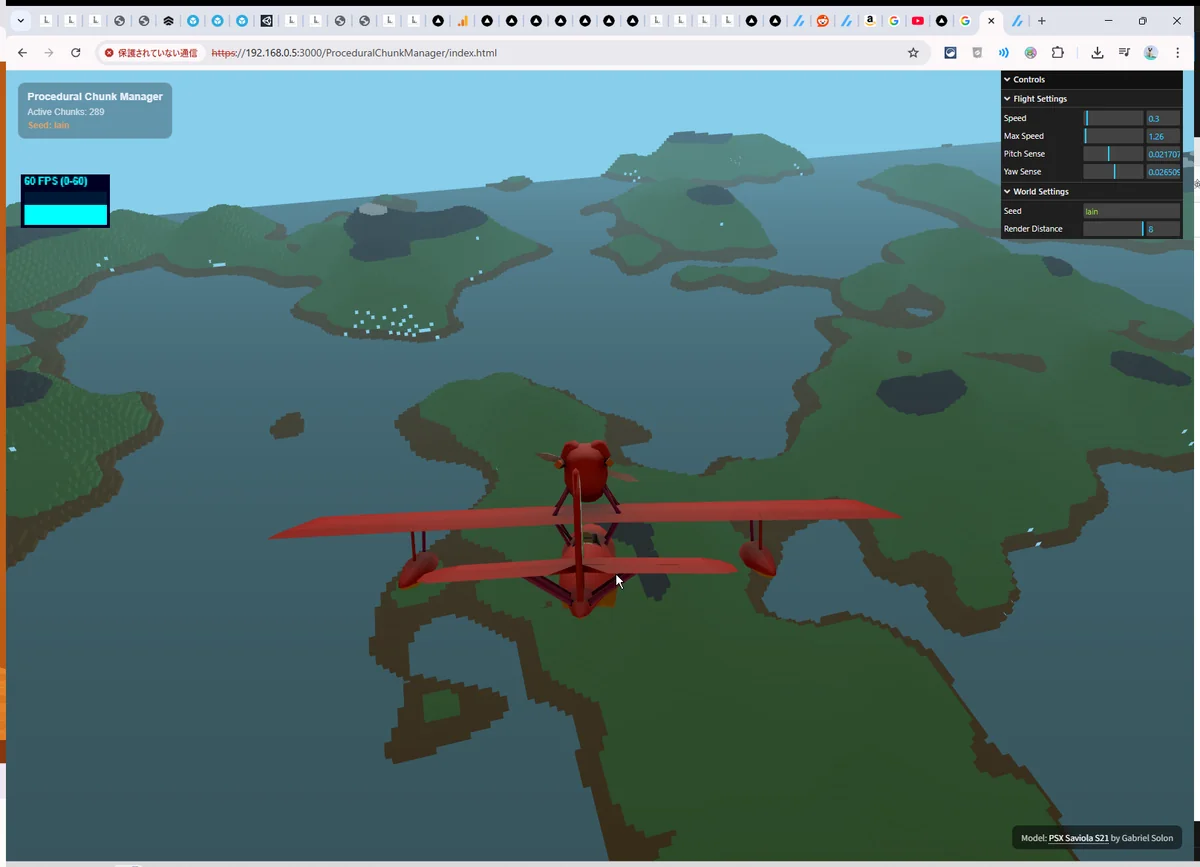This screenshot has width=1200, height=867.
Task: Click the not-secure connection warning badge
Action: coord(151,53)
